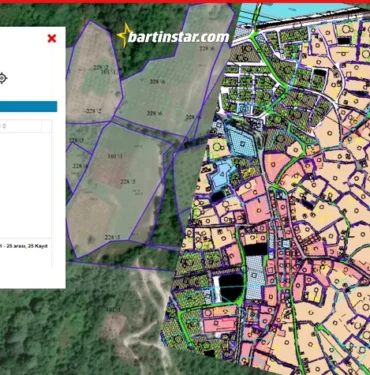Click the crosshair locate icon in panel
This screenshot has height=375, width=370.
[x=3, y=78]
